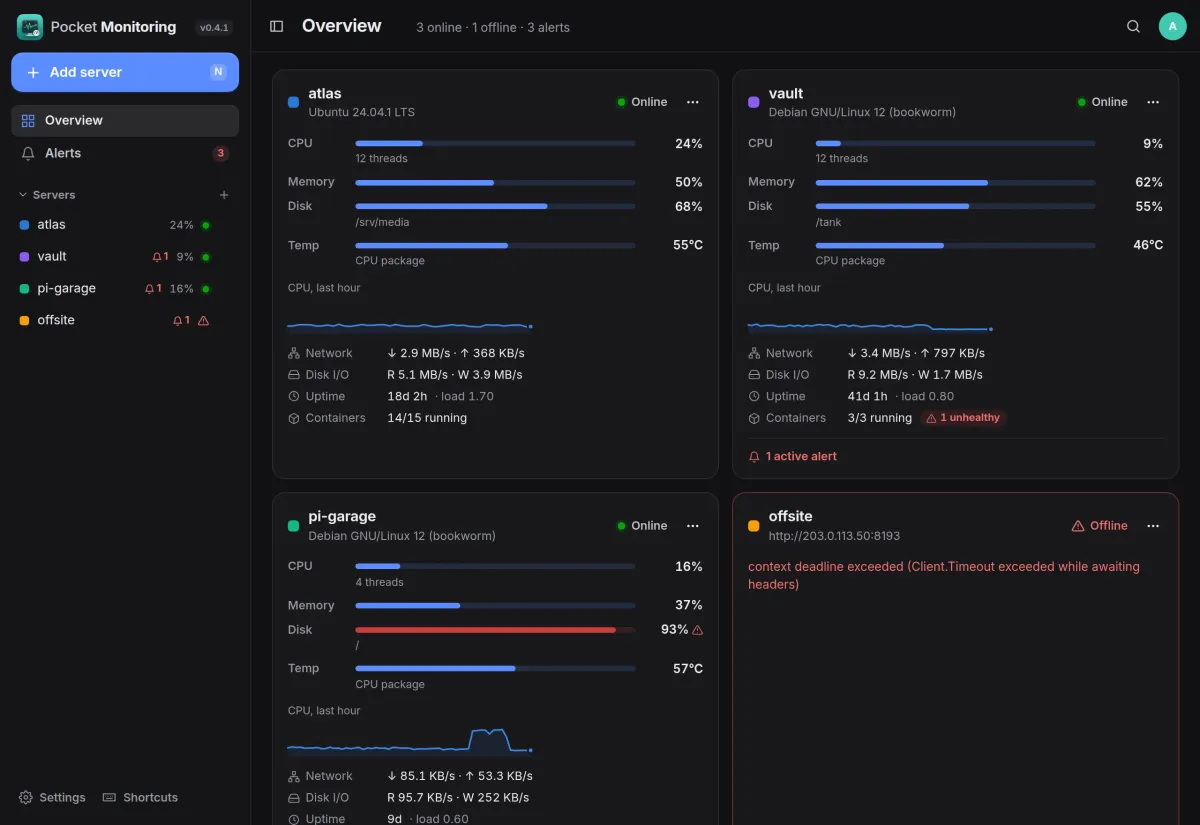Open the Shortcuts link in sidebar footer
The image size is (1200, 825).
140,798
